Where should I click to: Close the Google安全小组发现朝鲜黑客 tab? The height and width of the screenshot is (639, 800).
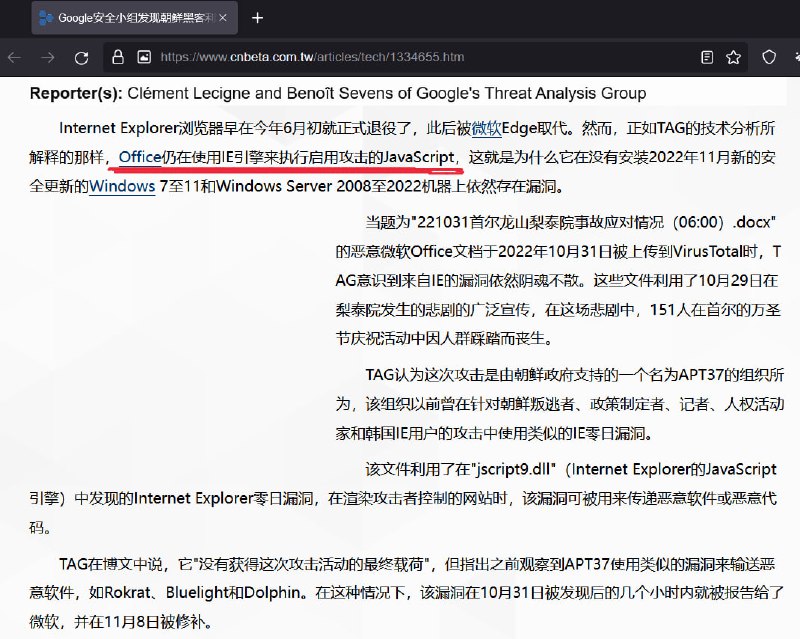click(224, 17)
